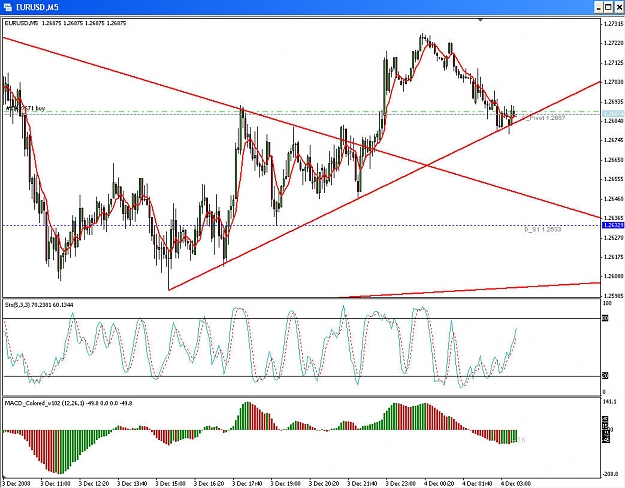625x488 pixels.
Task: Click the 1.26840 price axis label
Action: [613, 121]
